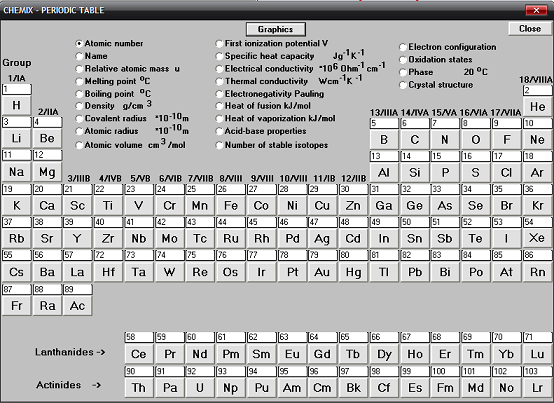The width and height of the screenshot is (554, 403).
Task: Choose the He element button
Action: pos(537,106)
